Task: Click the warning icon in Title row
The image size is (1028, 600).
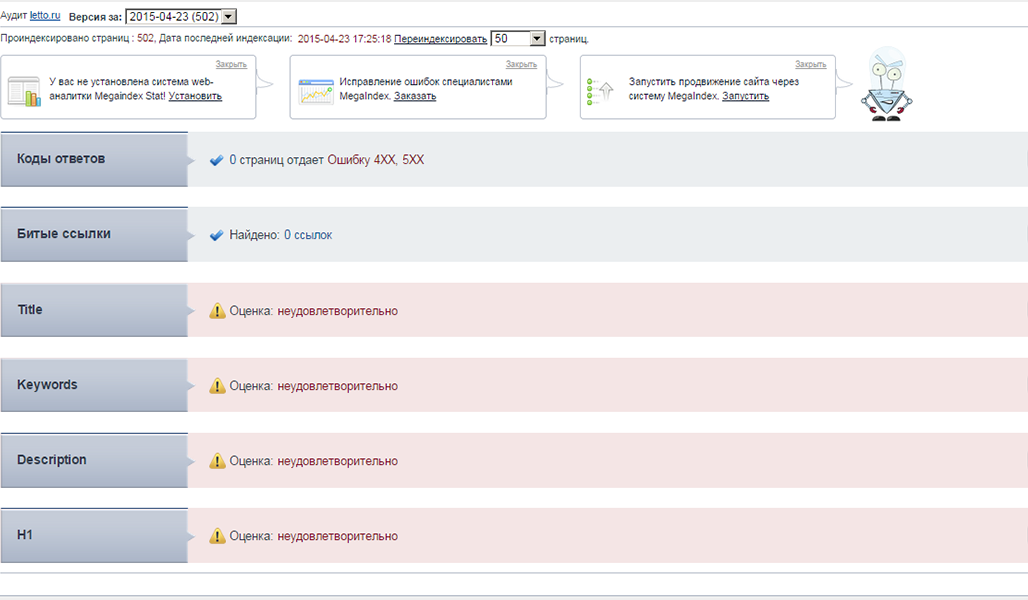Action: click(x=217, y=311)
